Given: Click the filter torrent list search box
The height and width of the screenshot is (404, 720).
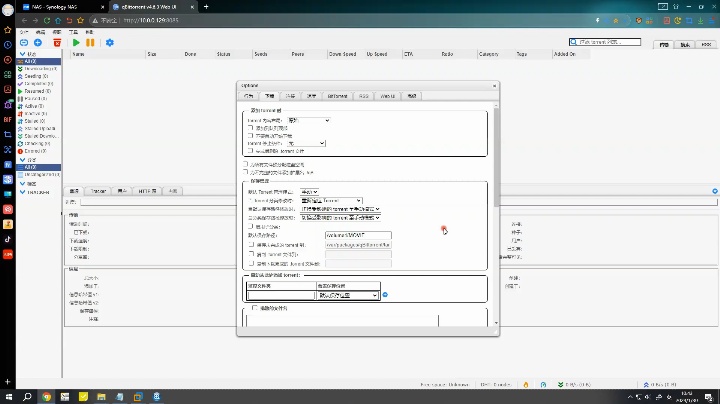Looking at the screenshot, I should tap(605, 42).
